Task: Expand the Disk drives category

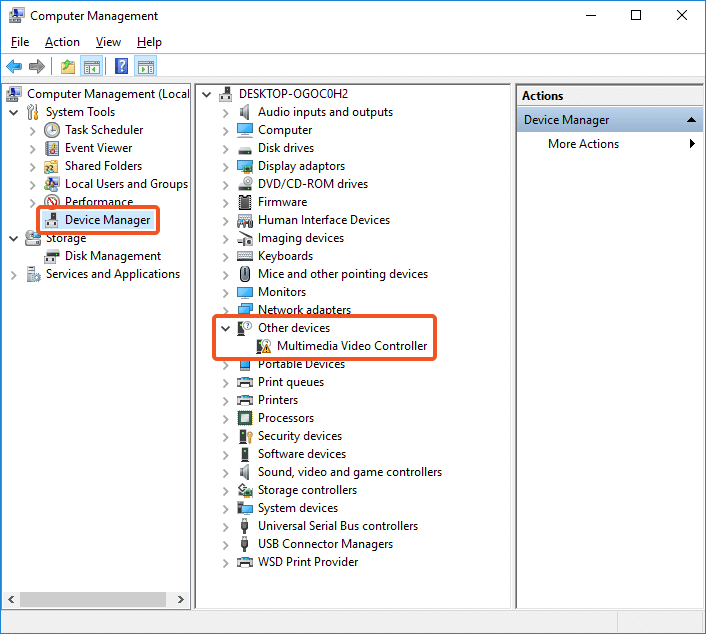Action: tap(226, 149)
